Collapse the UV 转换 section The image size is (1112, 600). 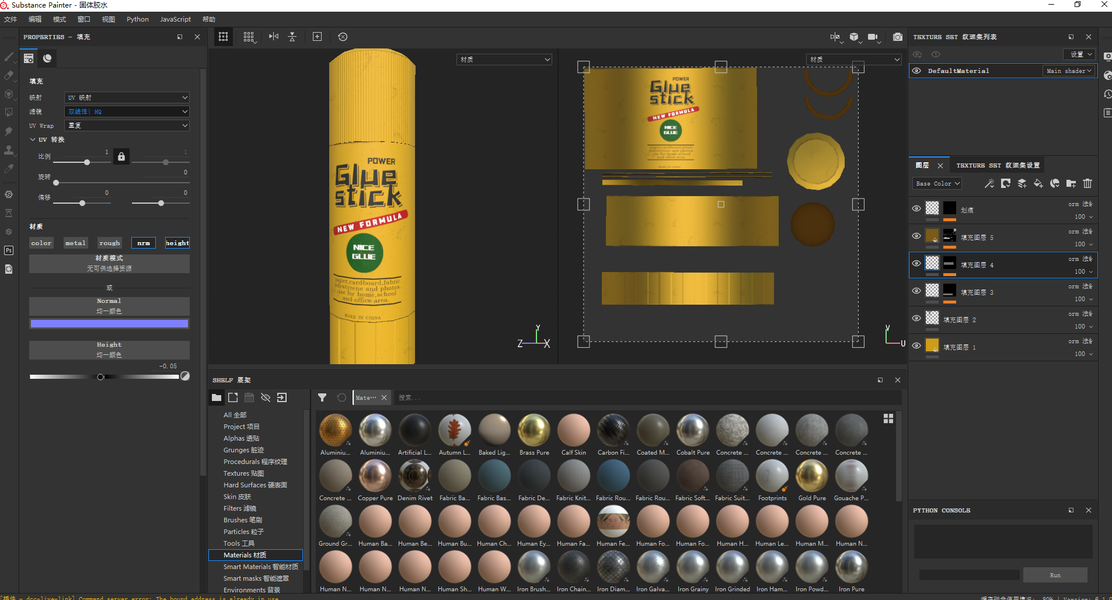[x=33, y=140]
